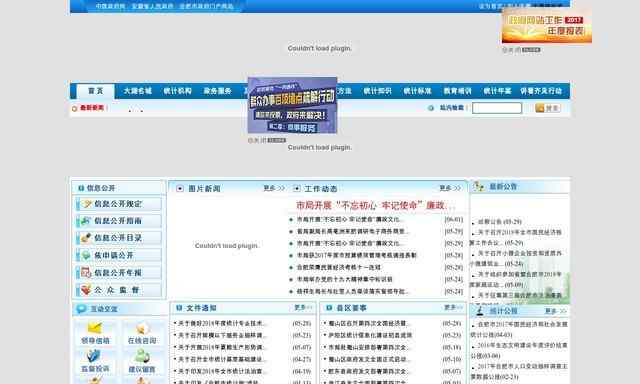Focus the 站内检索 search input box
640x384 pixels.
pos(497,108)
